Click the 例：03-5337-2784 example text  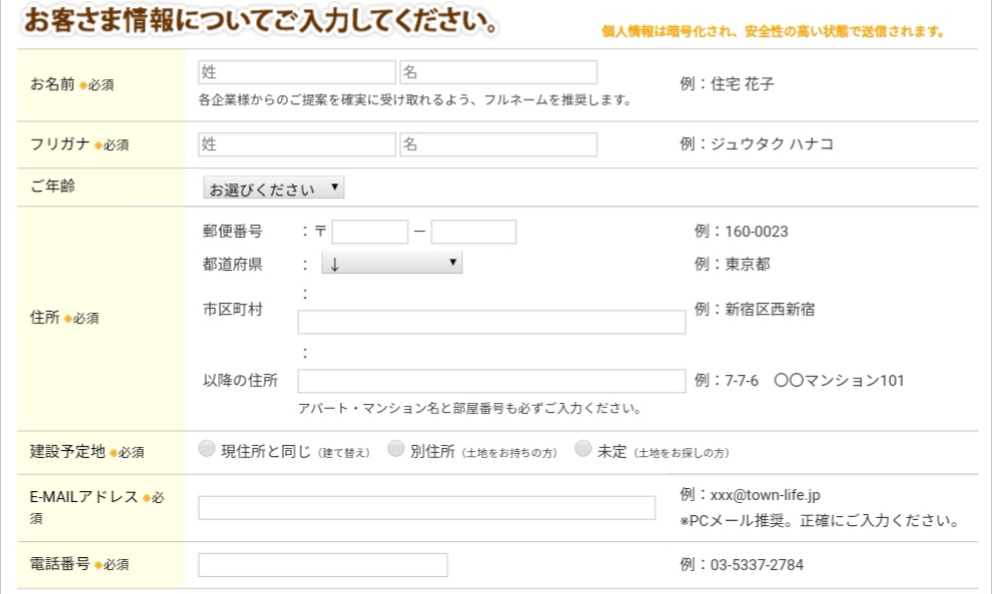741,564
